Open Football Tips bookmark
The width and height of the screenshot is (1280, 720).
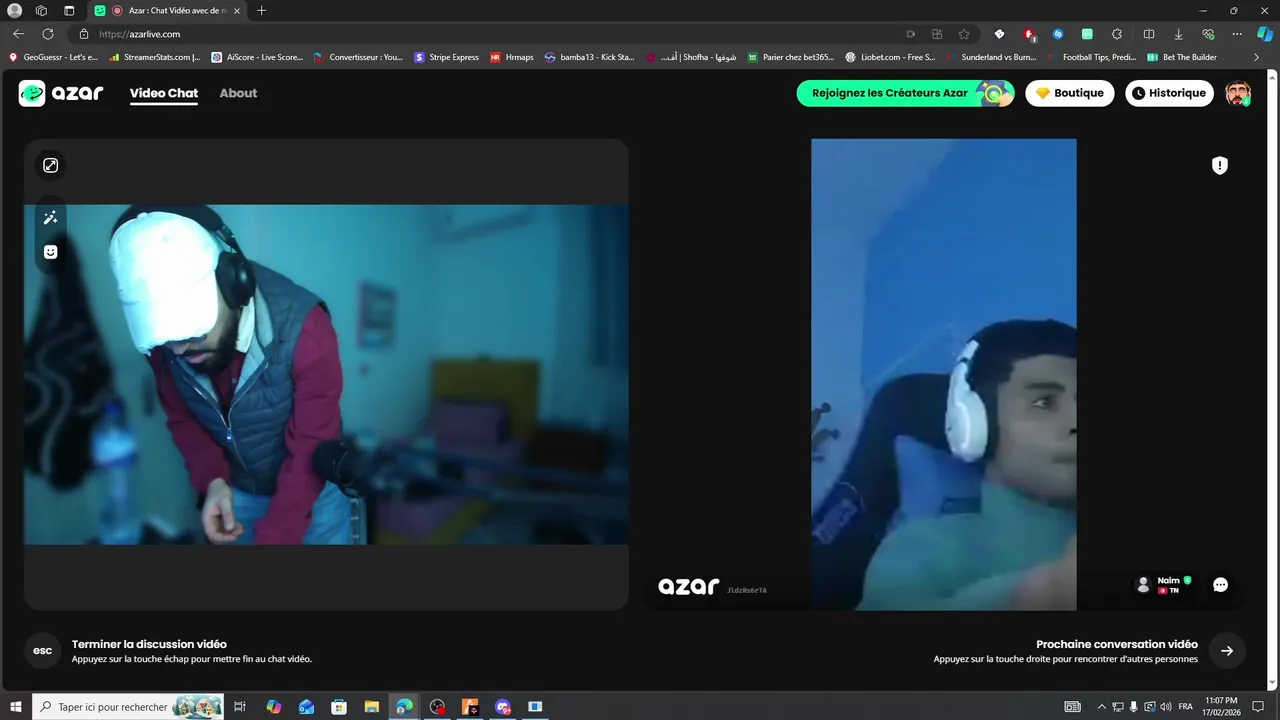[x=1092, y=57]
